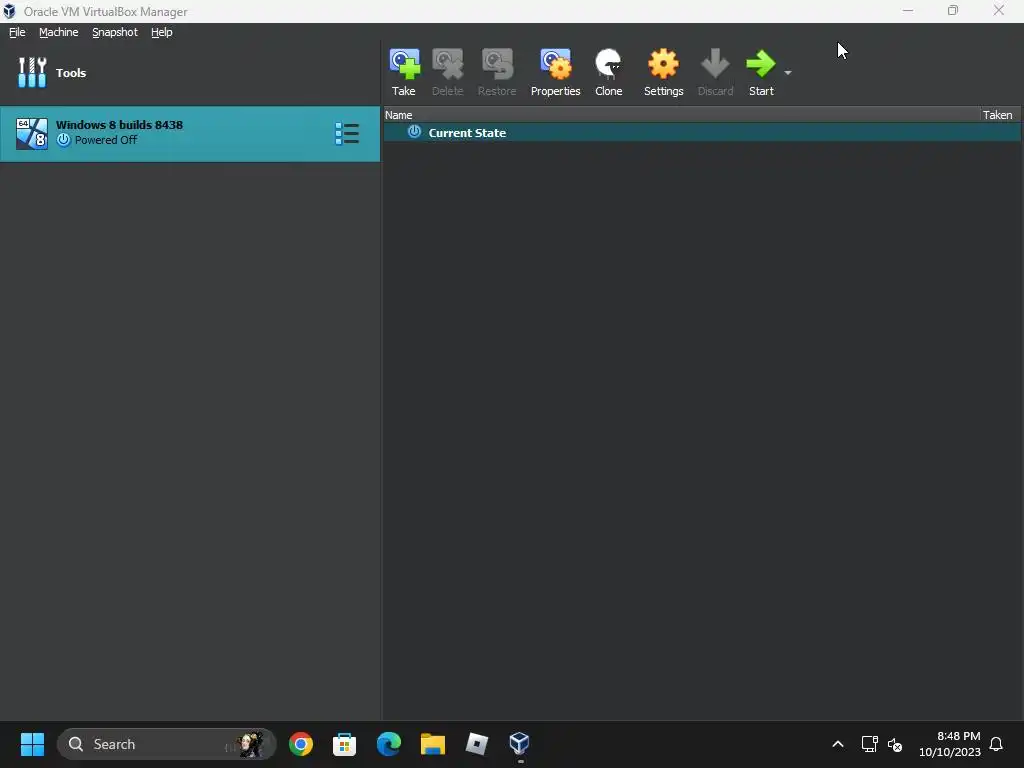Open the VM Settings gear
Image resolution: width=1024 pixels, height=768 pixels.
(663, 64)
